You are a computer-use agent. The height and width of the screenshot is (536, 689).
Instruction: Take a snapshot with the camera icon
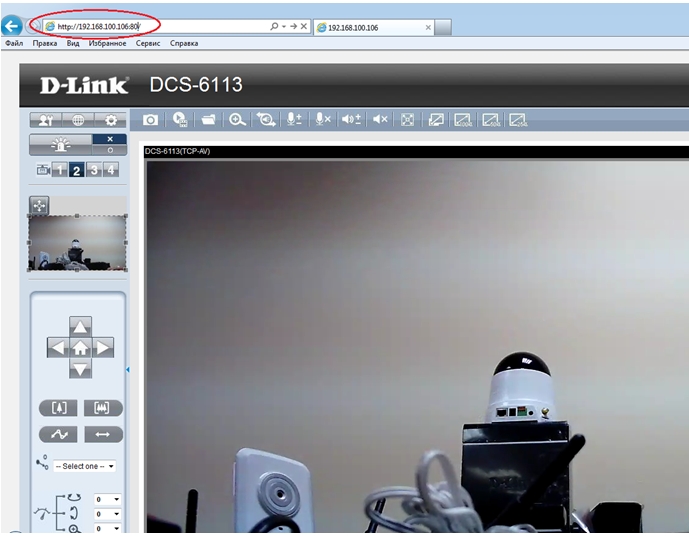[x=150, y=119]
